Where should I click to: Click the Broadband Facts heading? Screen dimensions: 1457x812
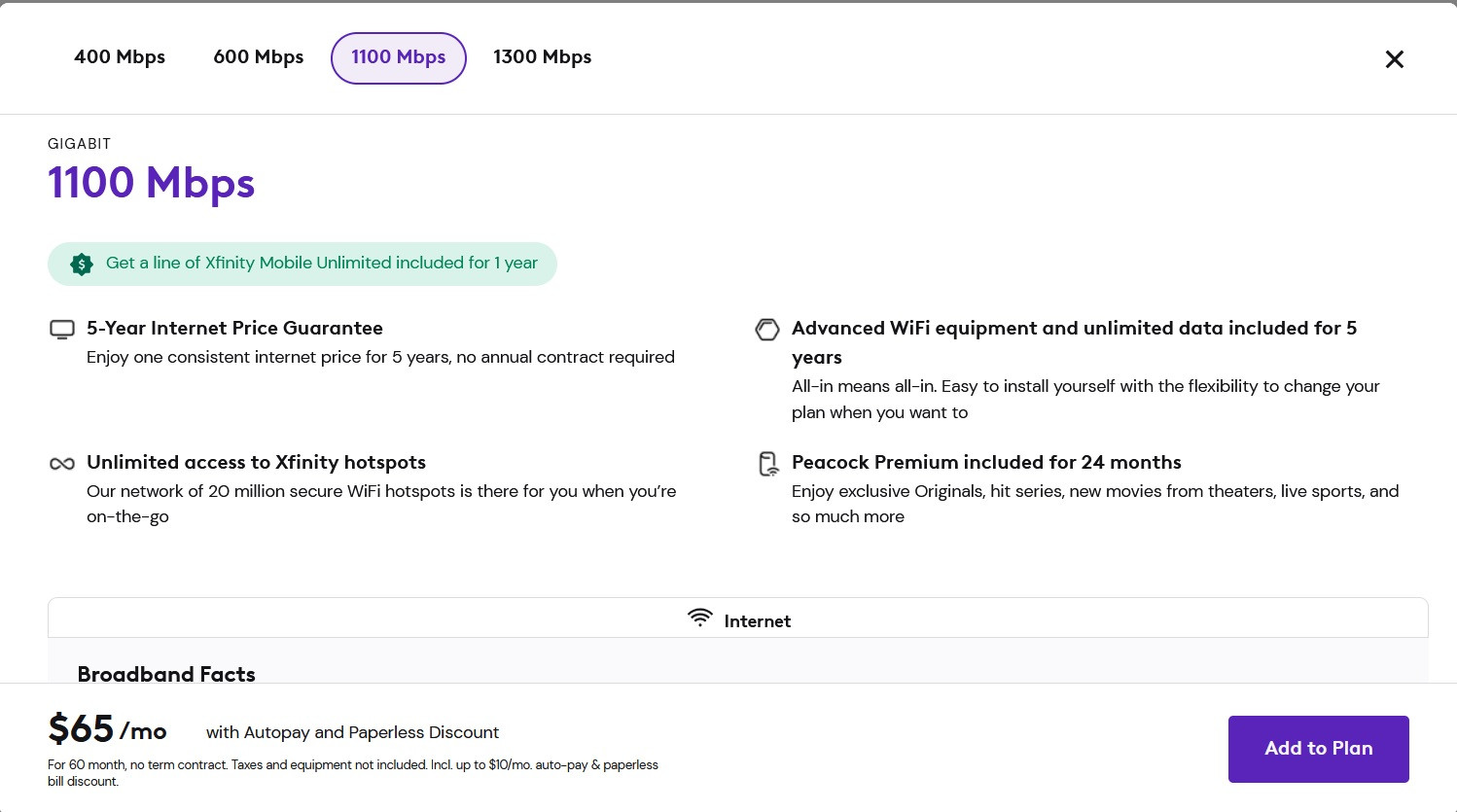[166, 674]
